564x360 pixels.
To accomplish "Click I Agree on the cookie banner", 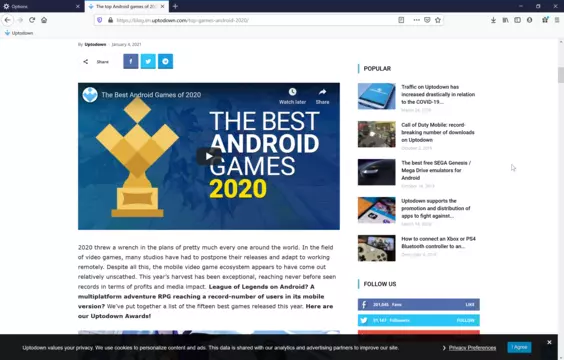I will [x=519, y=347].
